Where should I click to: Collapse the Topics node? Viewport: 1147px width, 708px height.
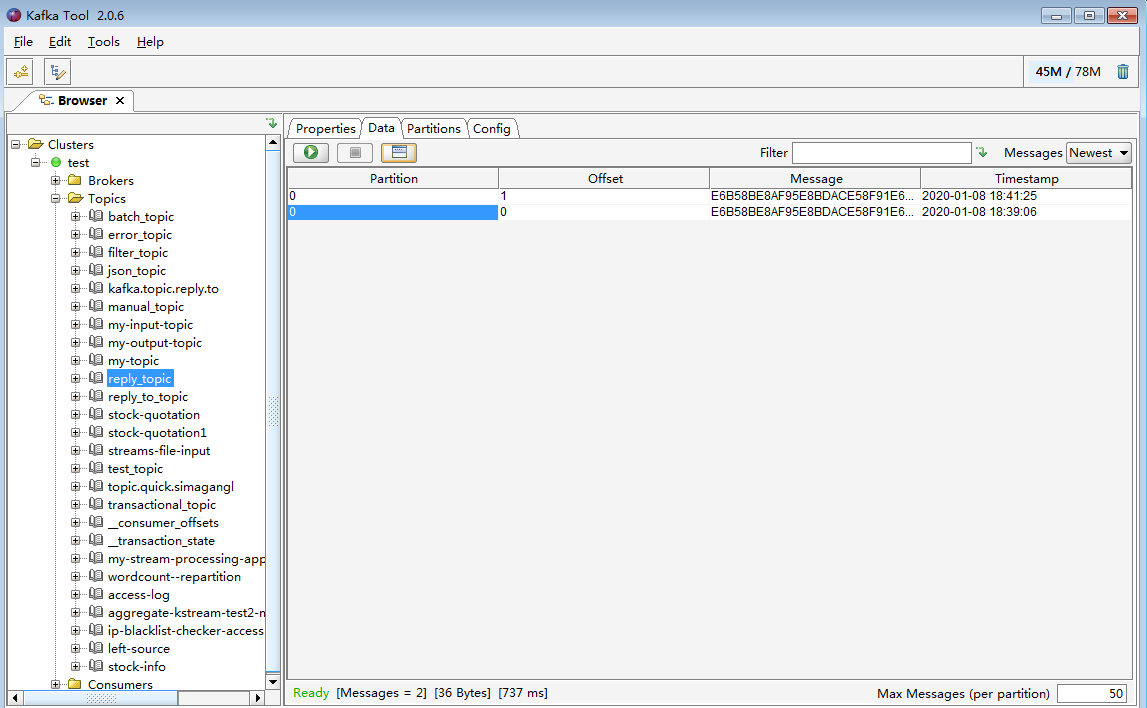click(x=56, y=198)
